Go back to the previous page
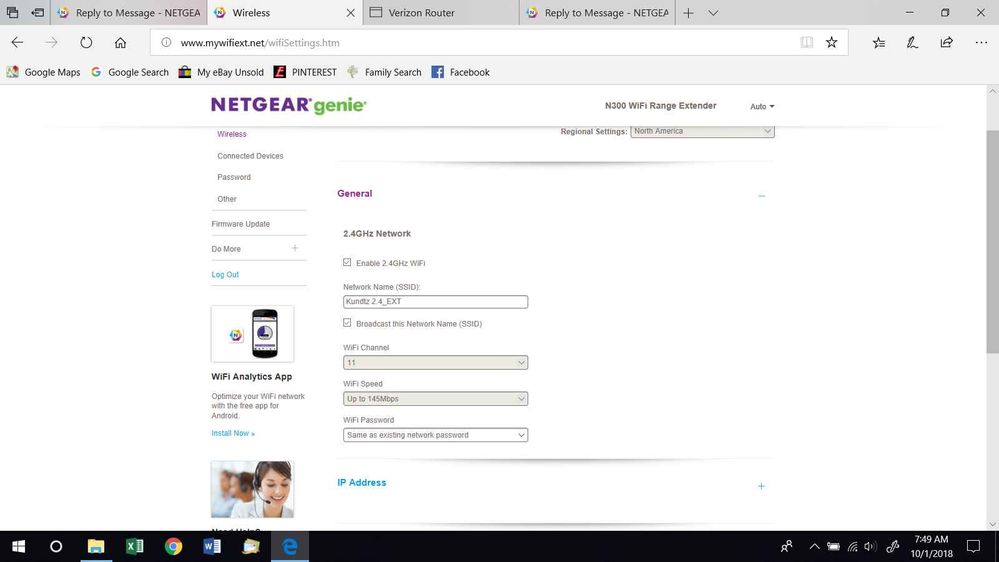999x562 pixels. pyautogui.click(x=17, y=43)
